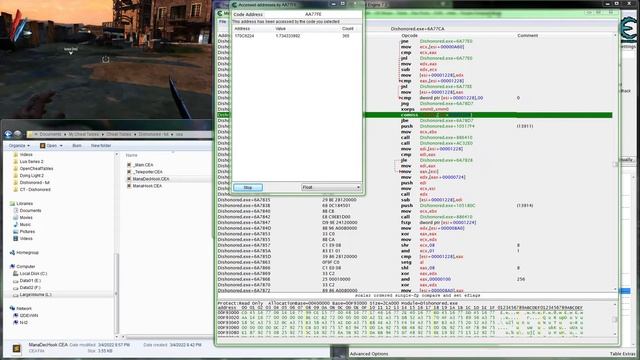Click ManaDecHook.CEA file icon in details pane

(16, 349)
